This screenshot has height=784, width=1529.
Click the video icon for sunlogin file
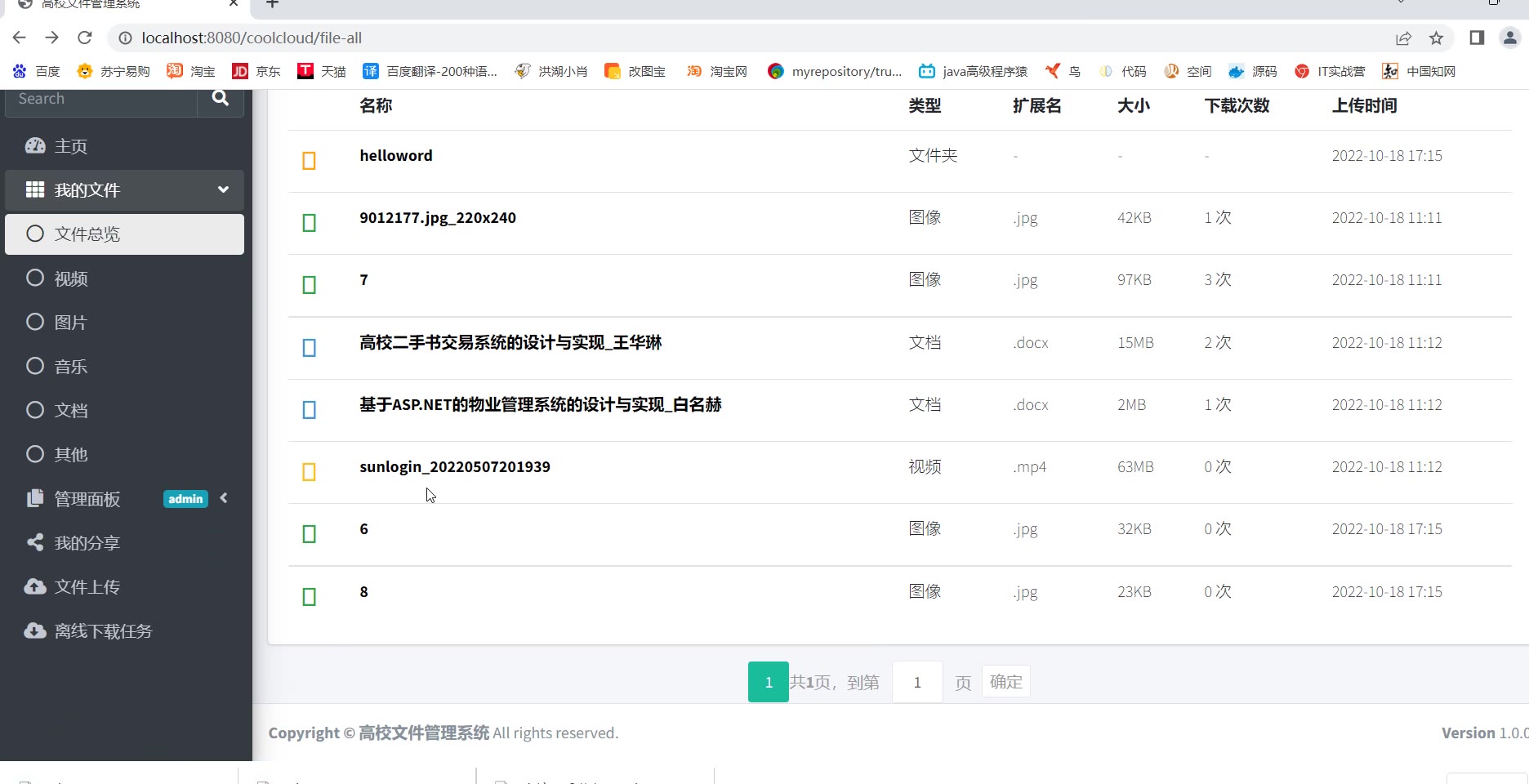pos(310,472)
